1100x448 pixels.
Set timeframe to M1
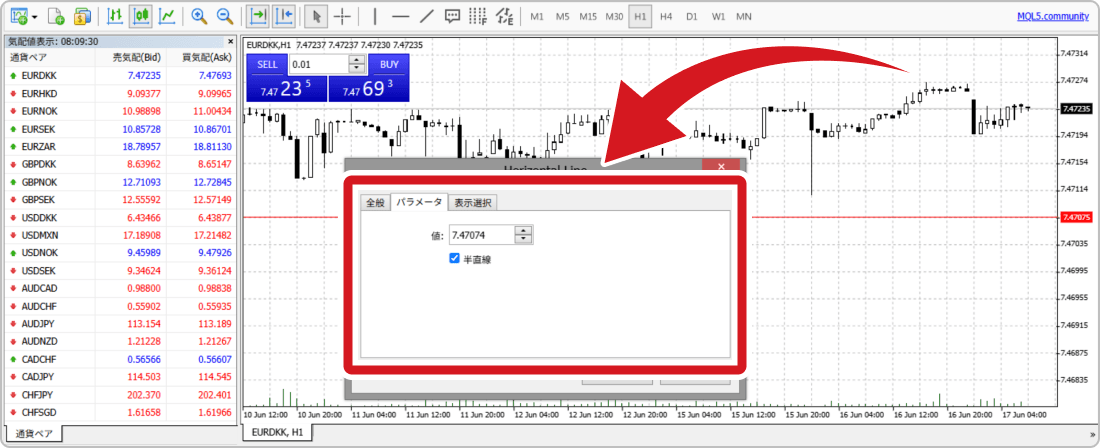coord(537,15)
